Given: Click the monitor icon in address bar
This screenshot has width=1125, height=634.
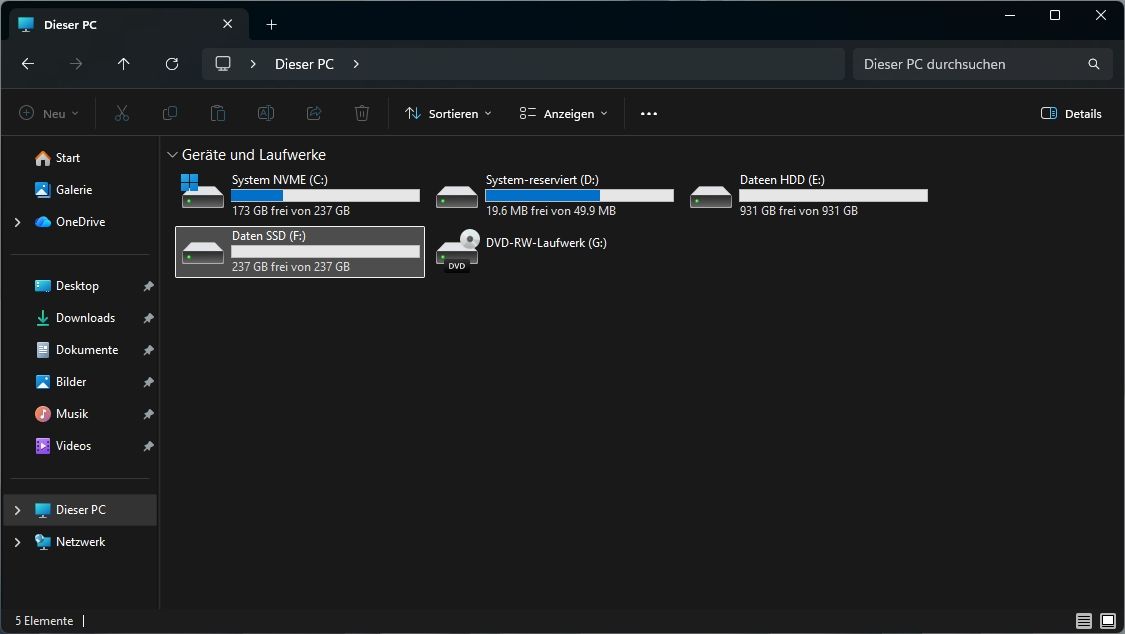Looking at the screenshot, I should pyautogui.click(x=223, y=64).
